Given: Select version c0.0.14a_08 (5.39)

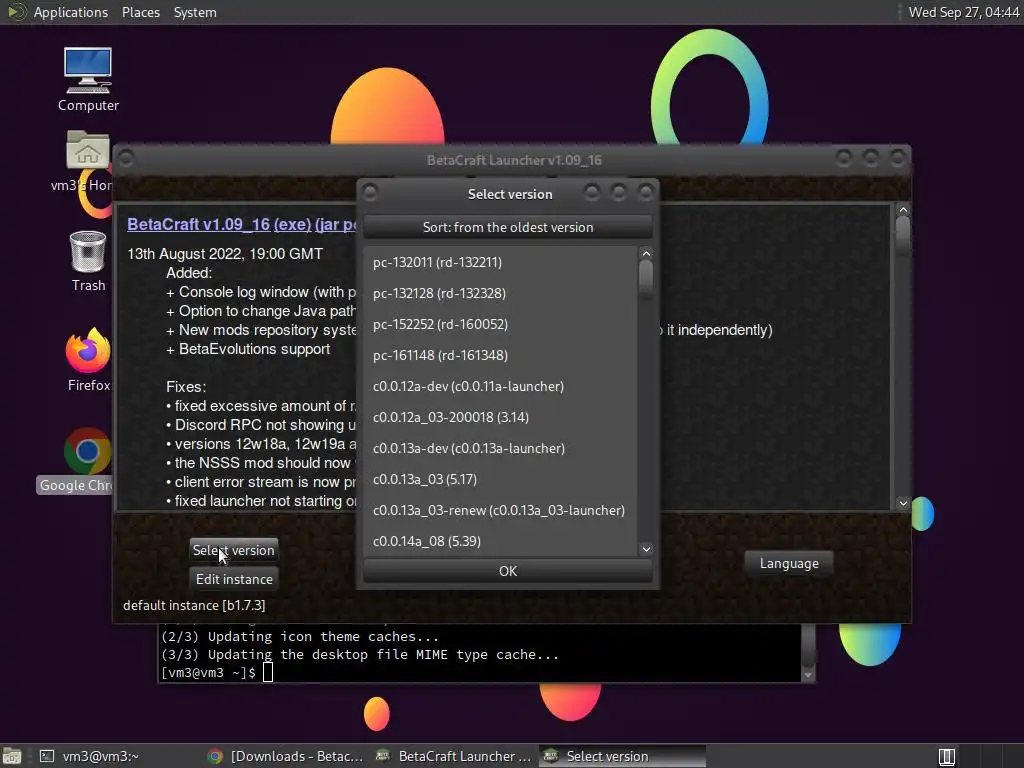Looking at the screenshot, I should 500,541.
